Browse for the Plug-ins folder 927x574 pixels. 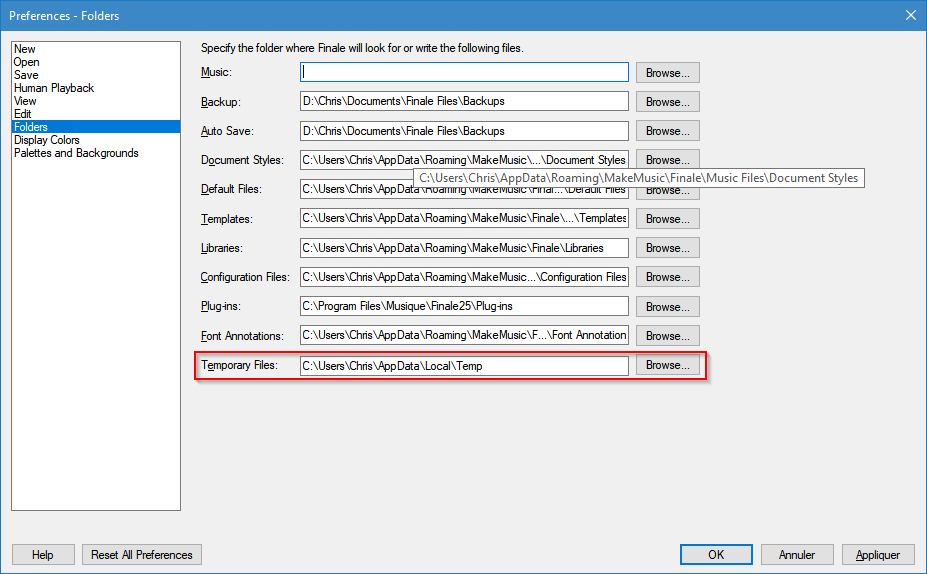click(667, 307)
